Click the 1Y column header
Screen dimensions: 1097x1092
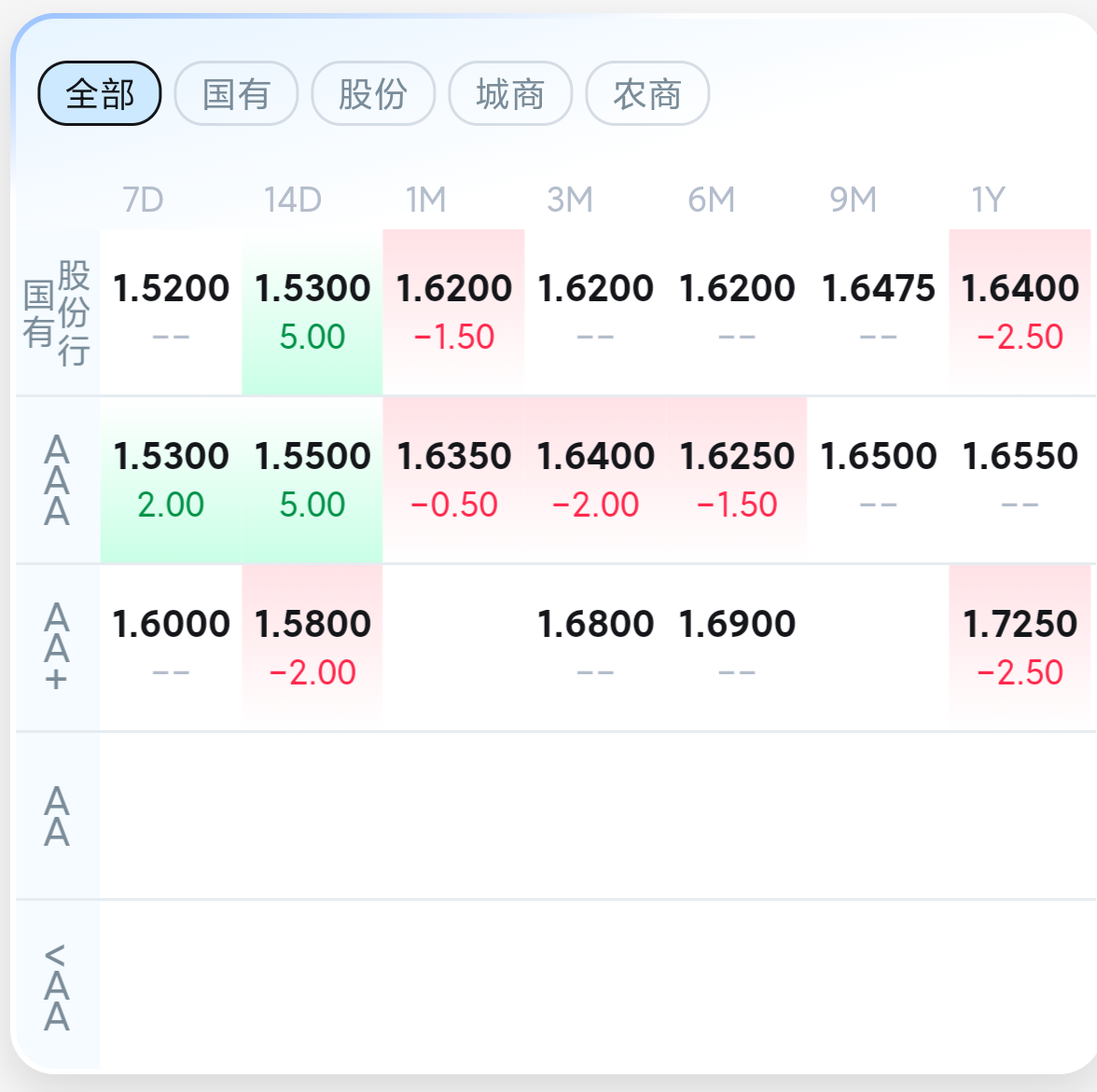(988, 200)
